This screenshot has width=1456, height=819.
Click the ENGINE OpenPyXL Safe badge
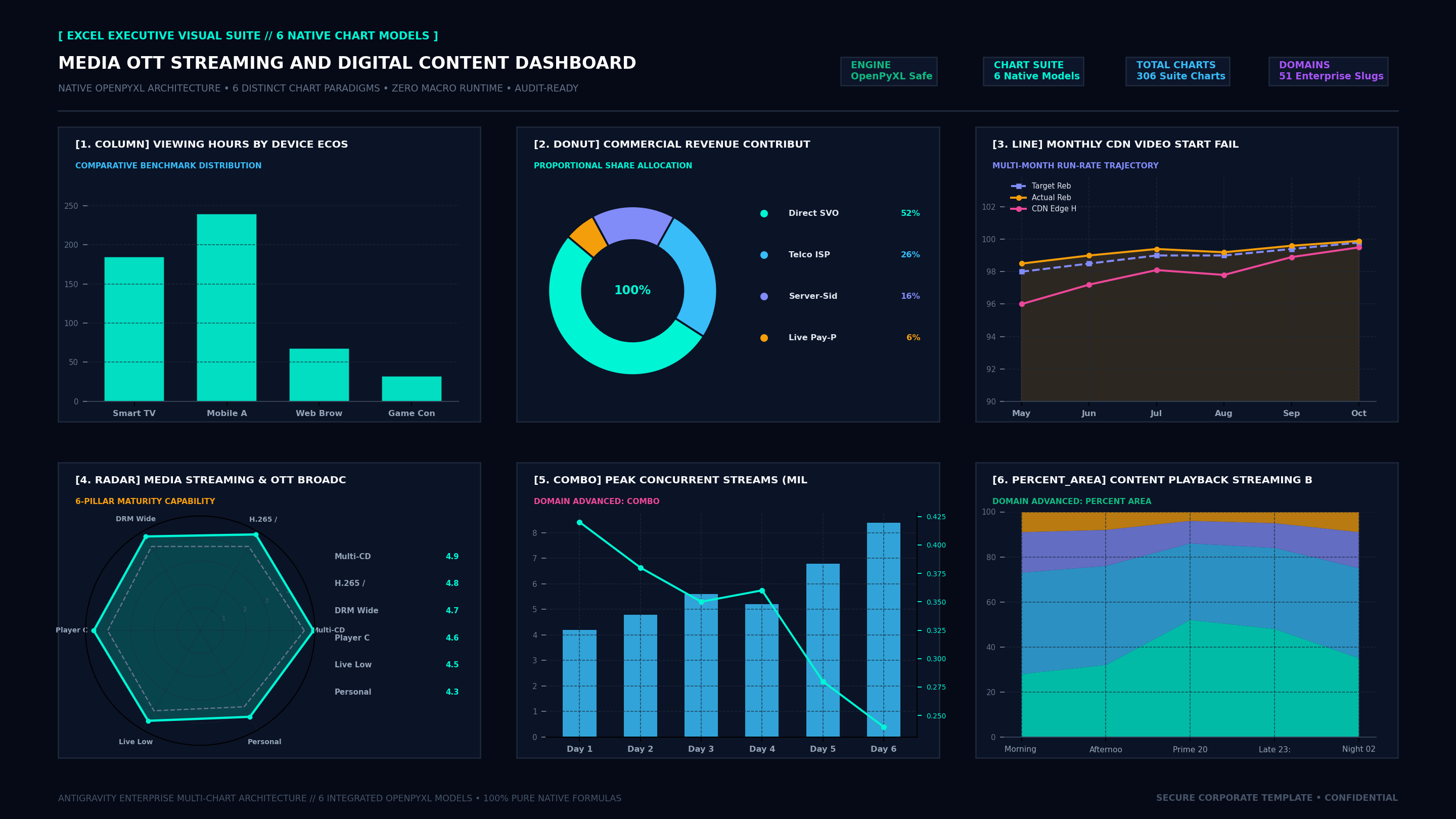click(x=889, y=71)
